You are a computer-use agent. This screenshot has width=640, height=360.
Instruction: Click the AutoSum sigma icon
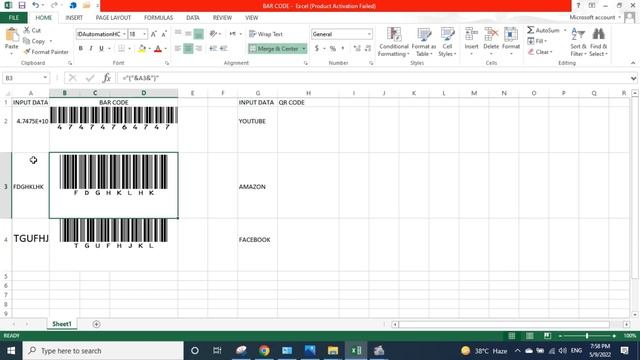(x=531, y=30)
